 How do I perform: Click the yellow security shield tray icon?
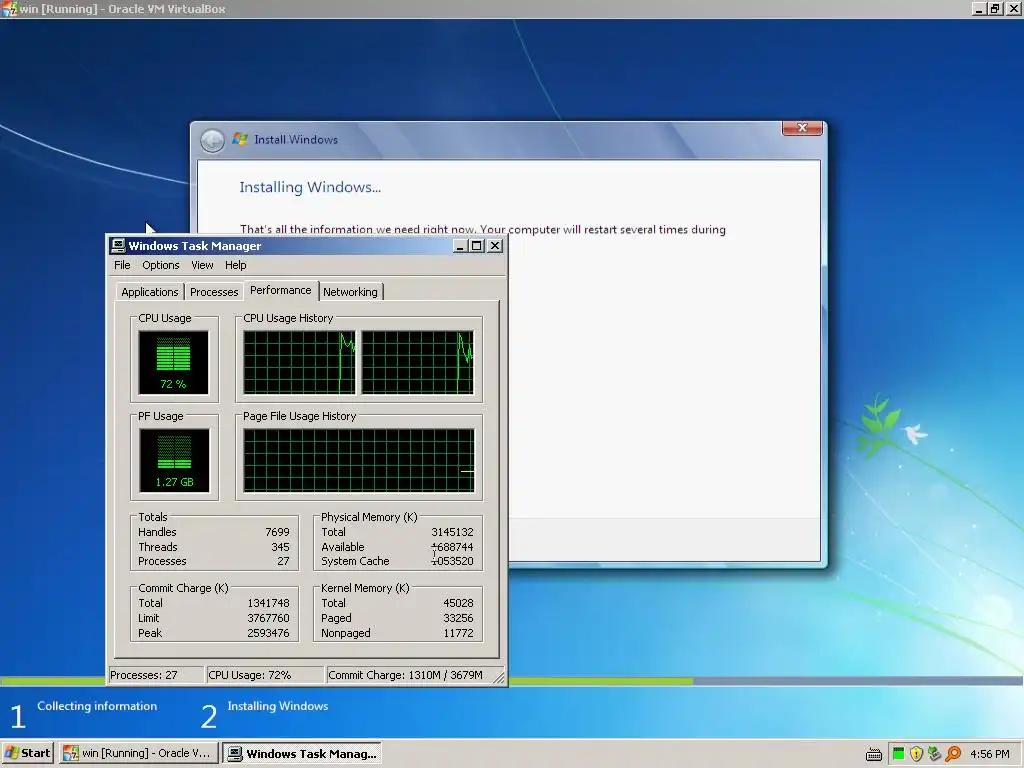916,754
